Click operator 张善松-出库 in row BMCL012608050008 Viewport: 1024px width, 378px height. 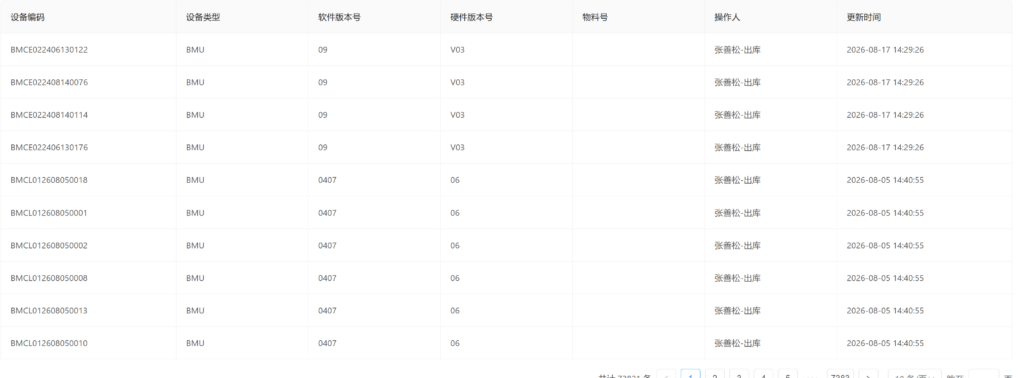point(737,278)
